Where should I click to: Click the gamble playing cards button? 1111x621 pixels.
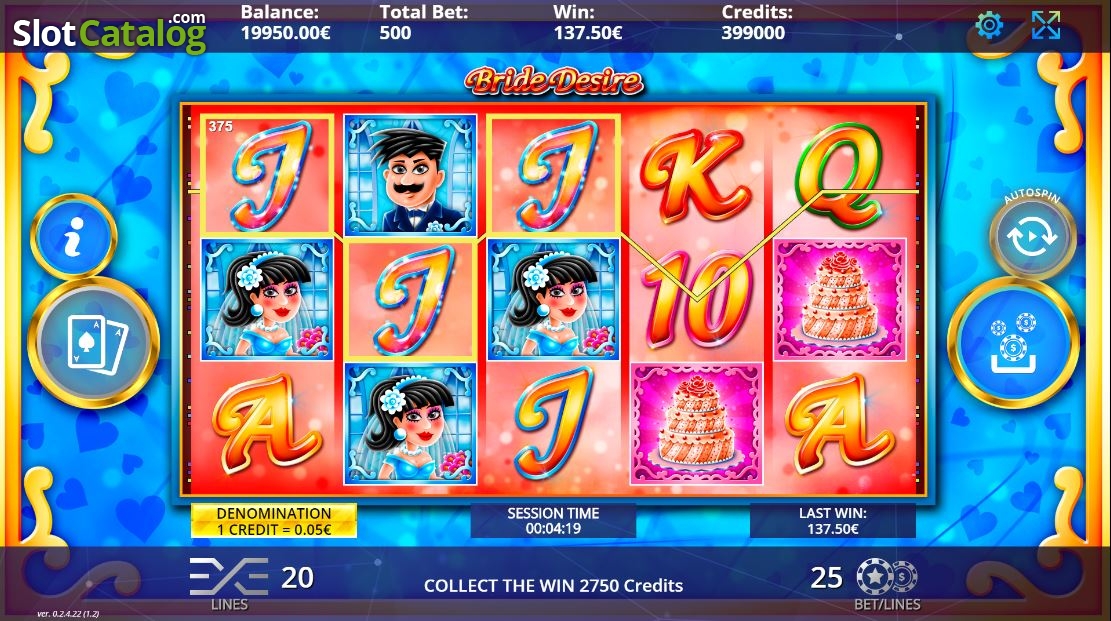pyautogui.click(x=94, y=342)
